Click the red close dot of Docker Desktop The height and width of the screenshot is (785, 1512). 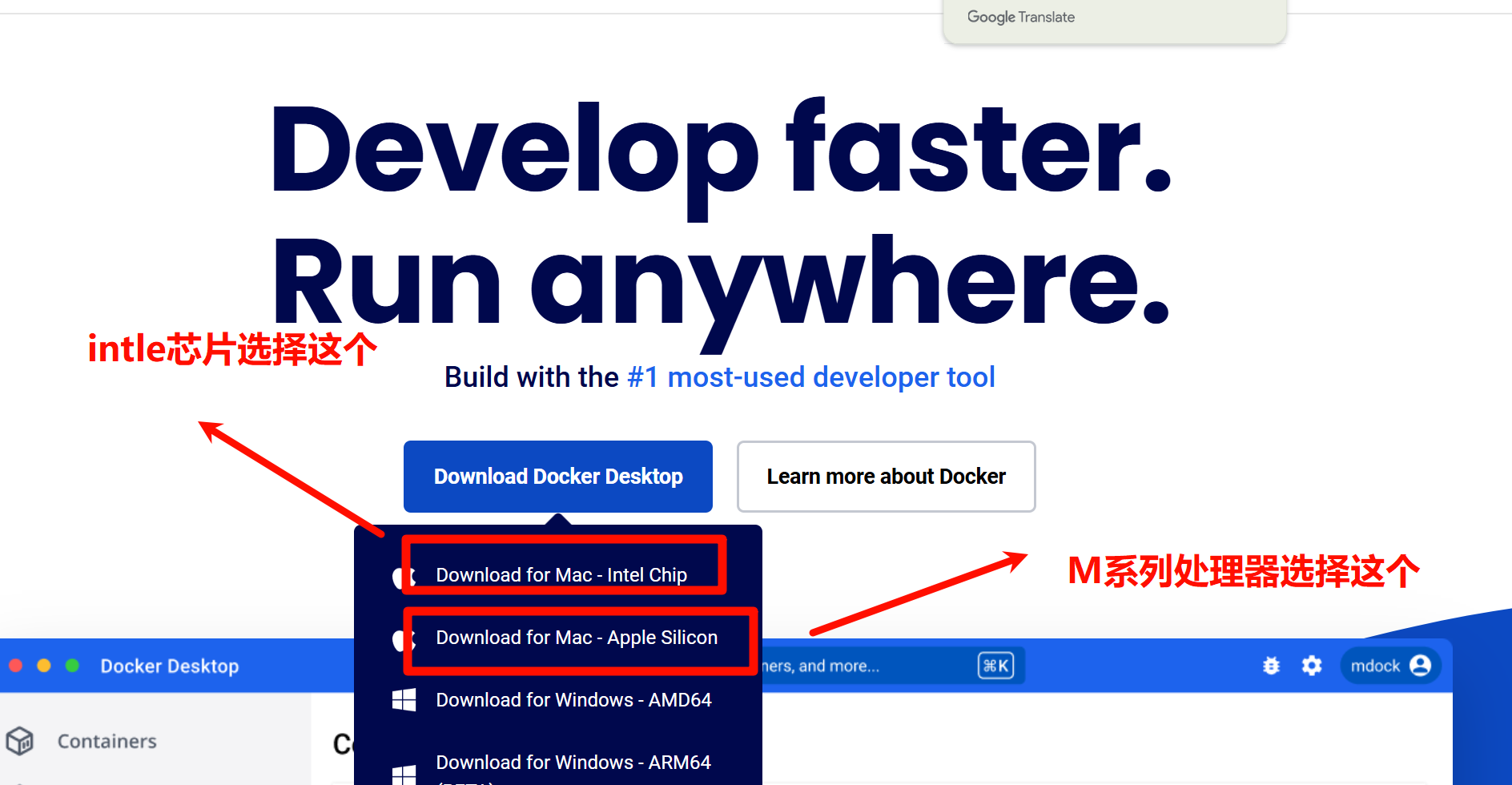coord(15,666)
